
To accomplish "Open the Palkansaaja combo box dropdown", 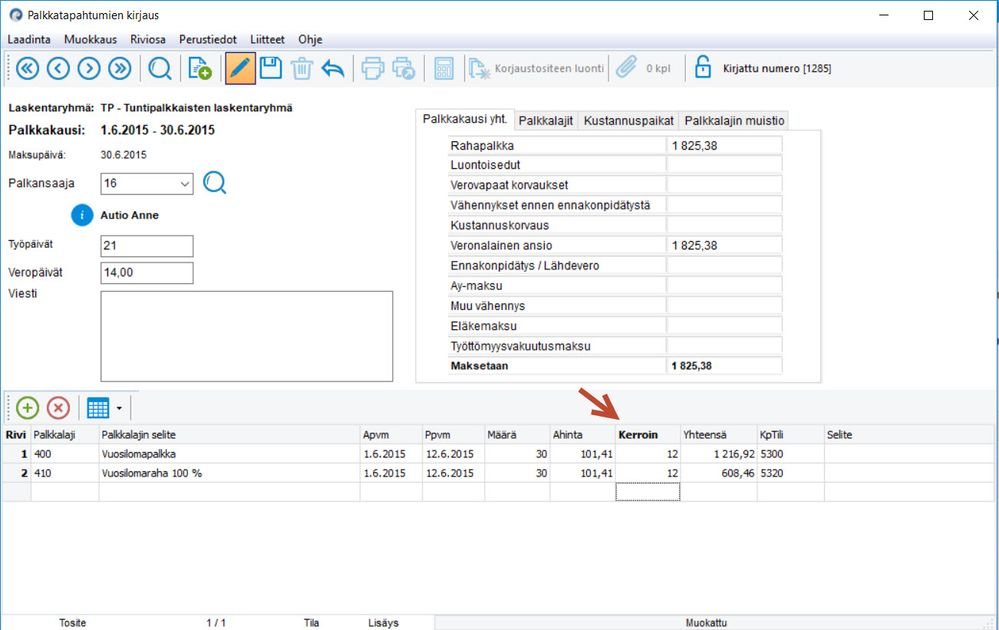I will click(x=184, y=184).
